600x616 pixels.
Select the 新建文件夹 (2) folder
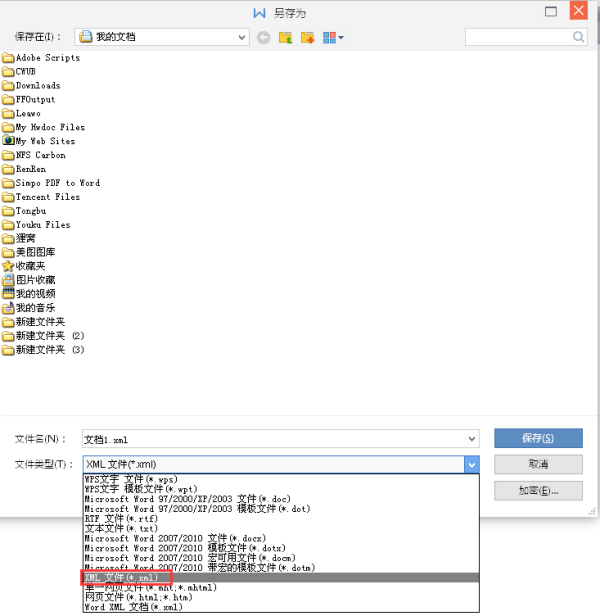43,336
